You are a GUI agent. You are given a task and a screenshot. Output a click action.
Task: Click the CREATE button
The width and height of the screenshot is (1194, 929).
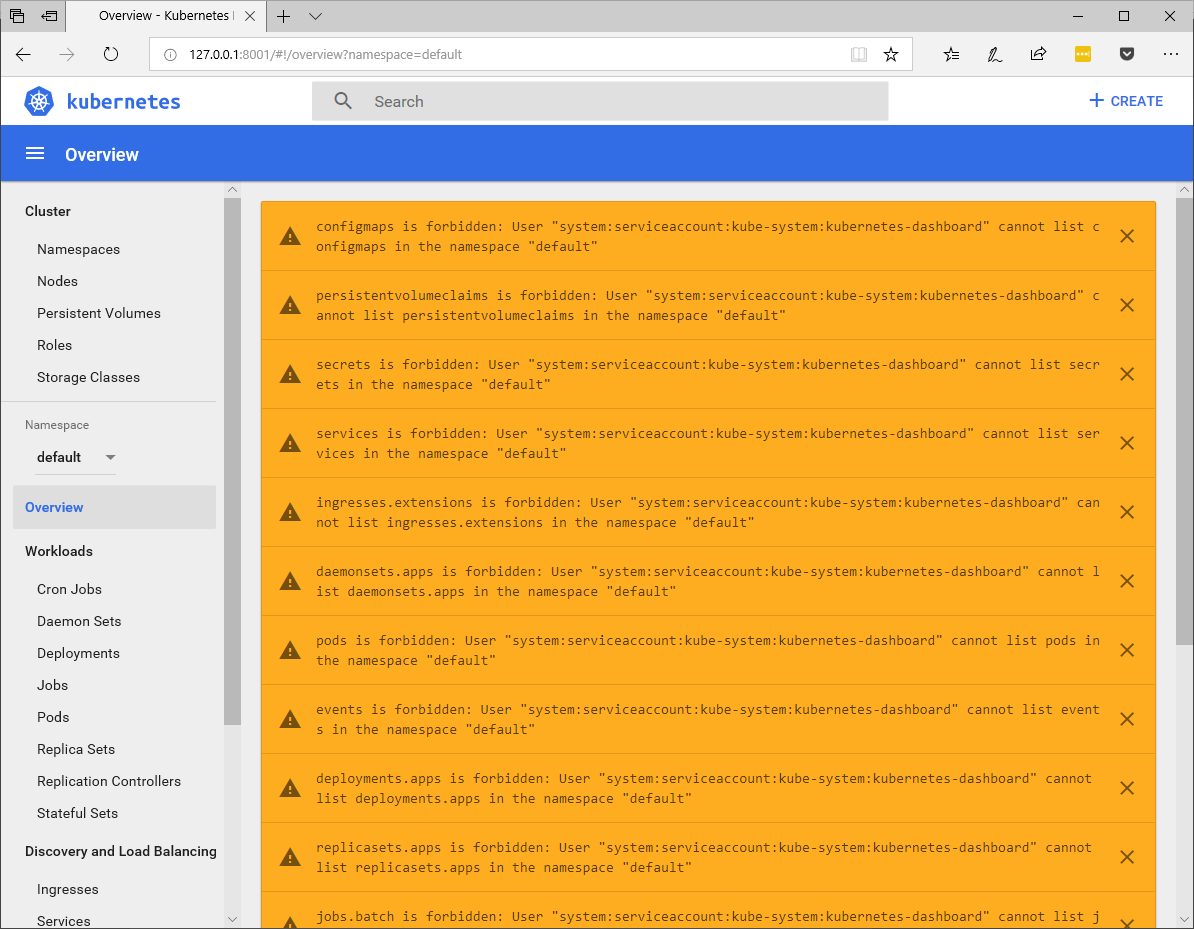(x=1125, y=101)
